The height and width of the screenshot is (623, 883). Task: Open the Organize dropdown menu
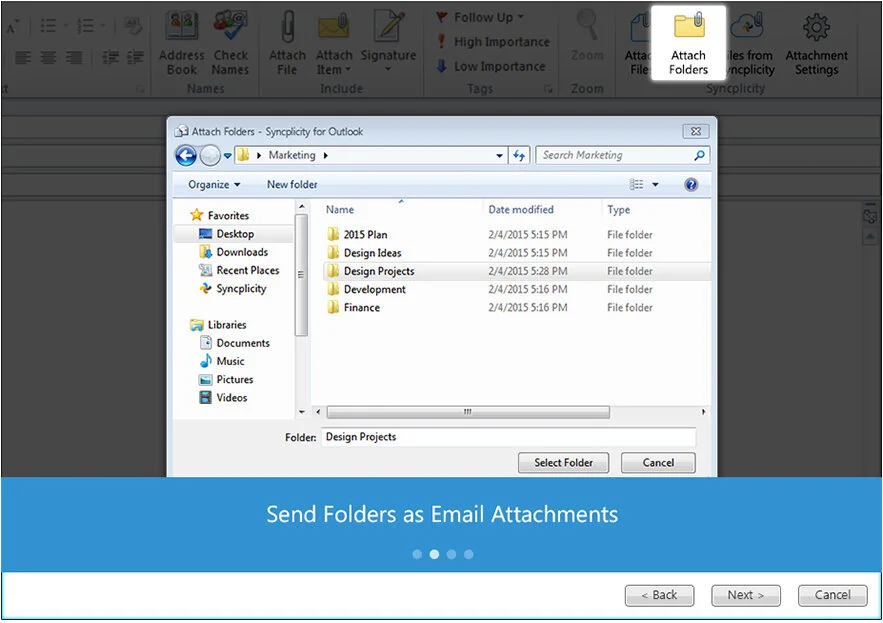click(214, 185)
